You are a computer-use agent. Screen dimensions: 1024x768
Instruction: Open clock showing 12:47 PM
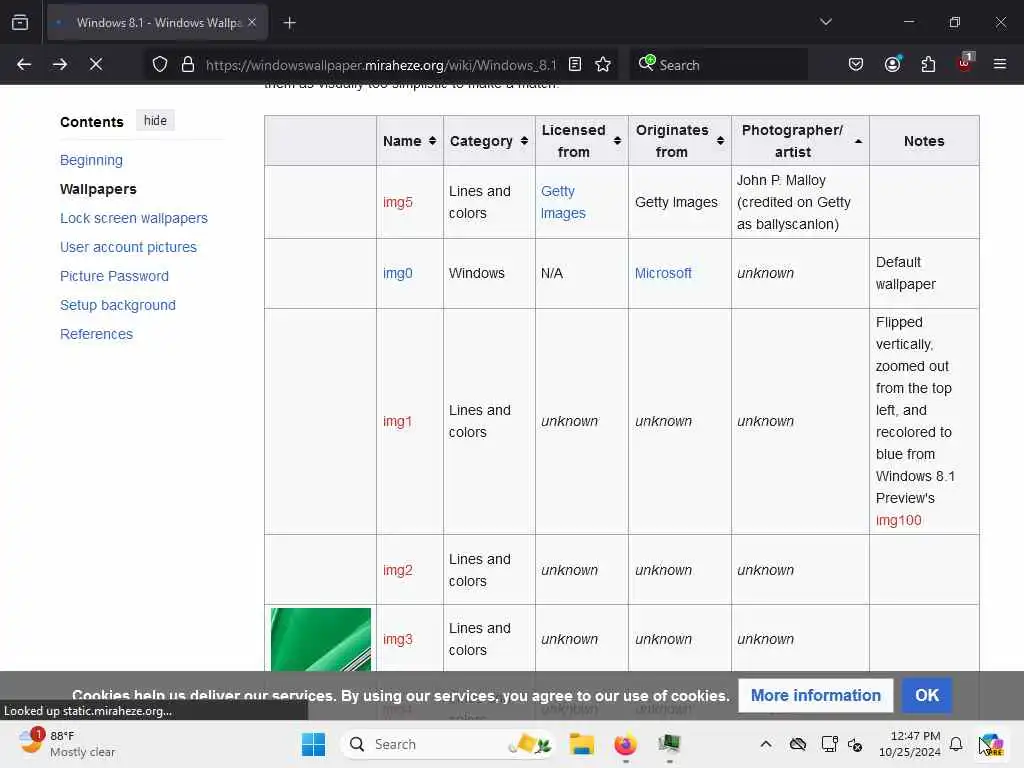pos(909,744)
